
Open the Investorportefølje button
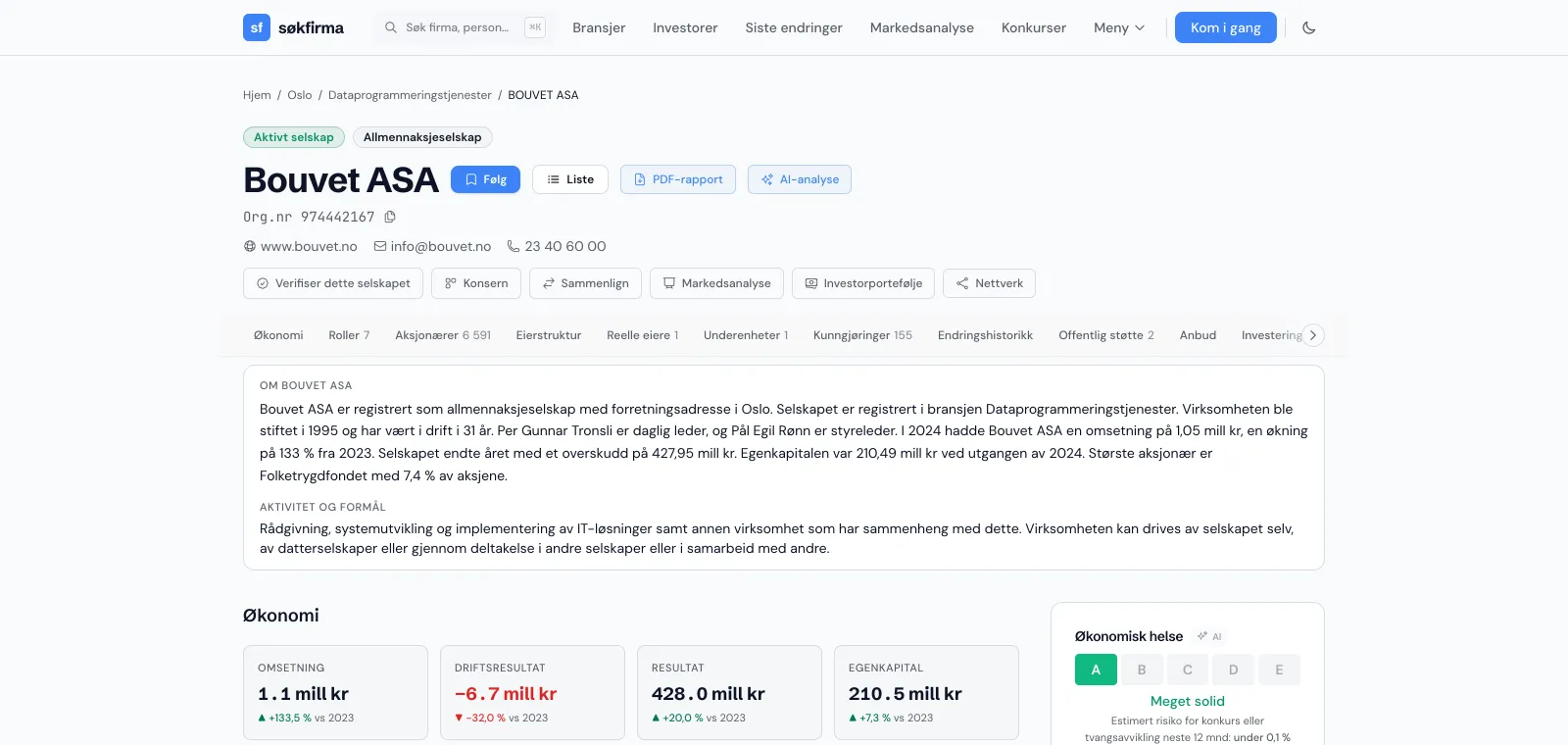click(x=863, y=283)
